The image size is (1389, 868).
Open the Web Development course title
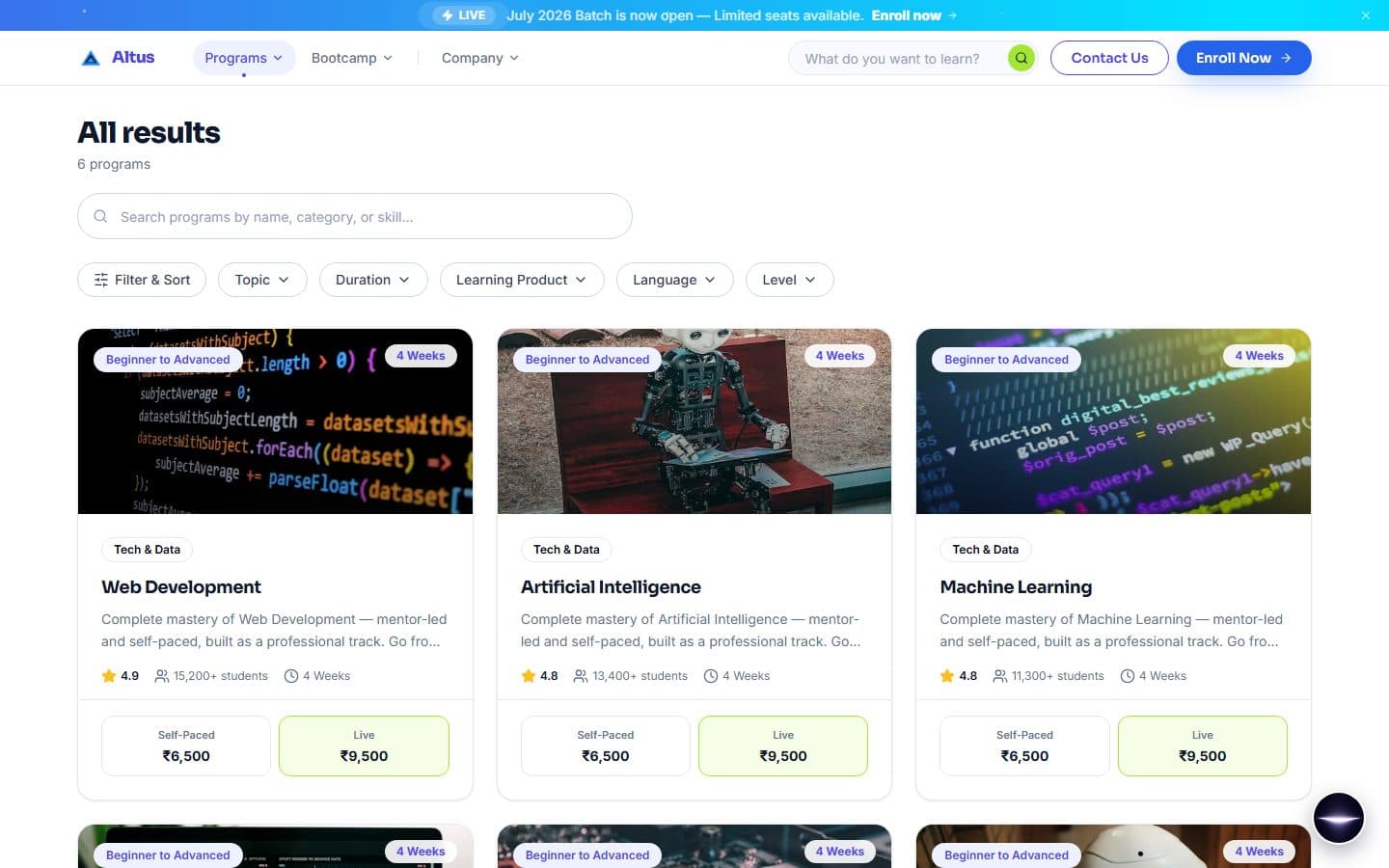[181, 587]
